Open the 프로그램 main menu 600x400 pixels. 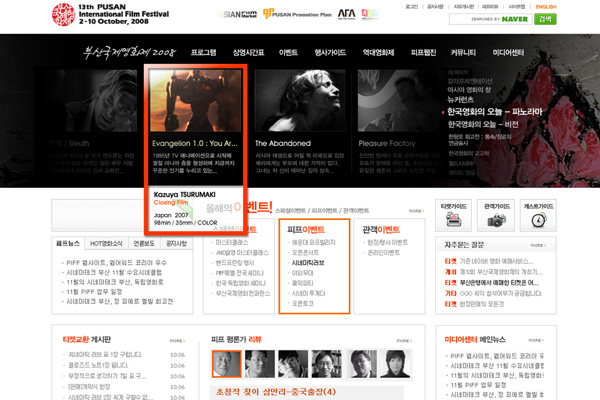click(204, 52)
